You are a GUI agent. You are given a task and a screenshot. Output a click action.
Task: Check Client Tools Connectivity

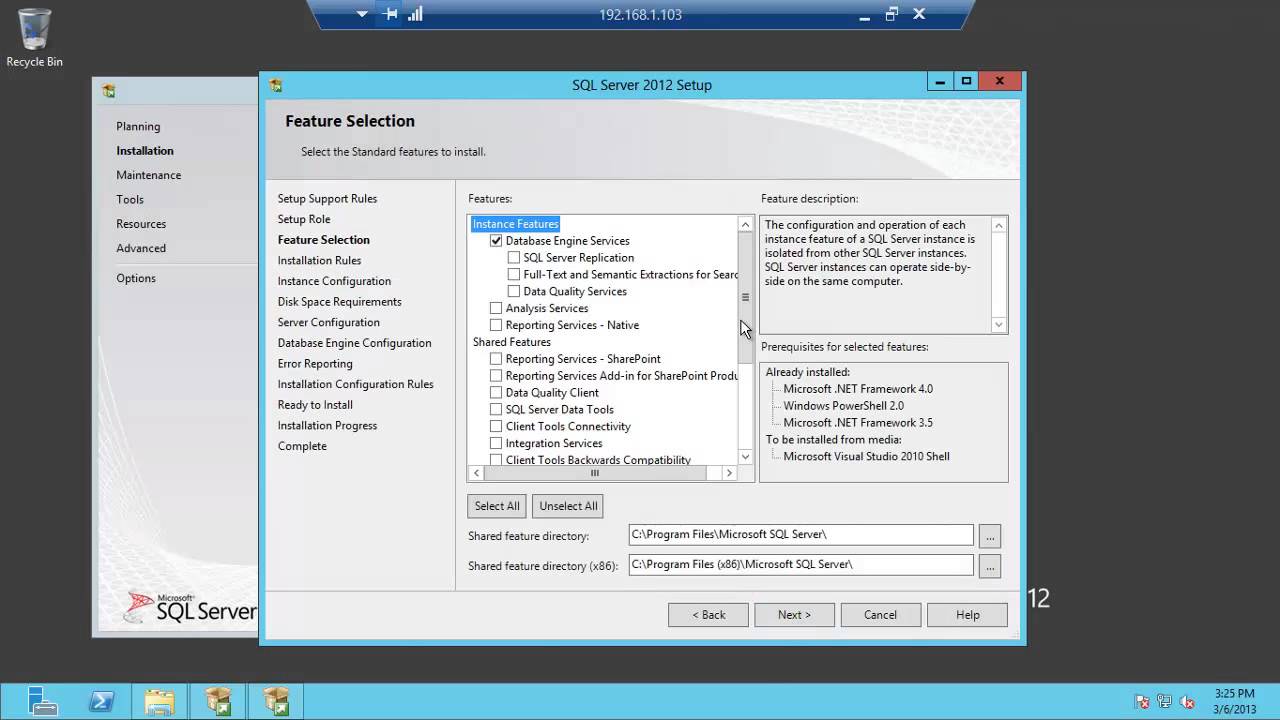[496, 427]
